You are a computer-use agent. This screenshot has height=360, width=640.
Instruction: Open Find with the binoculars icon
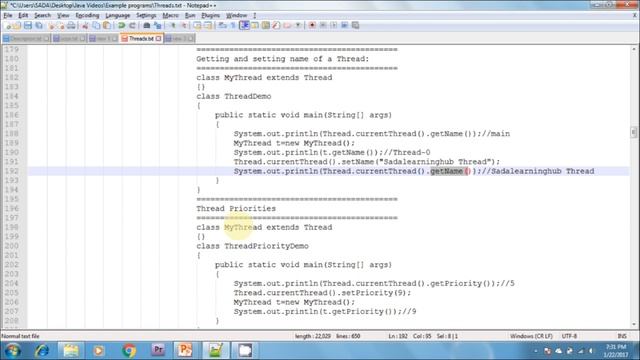click(147, 25)
